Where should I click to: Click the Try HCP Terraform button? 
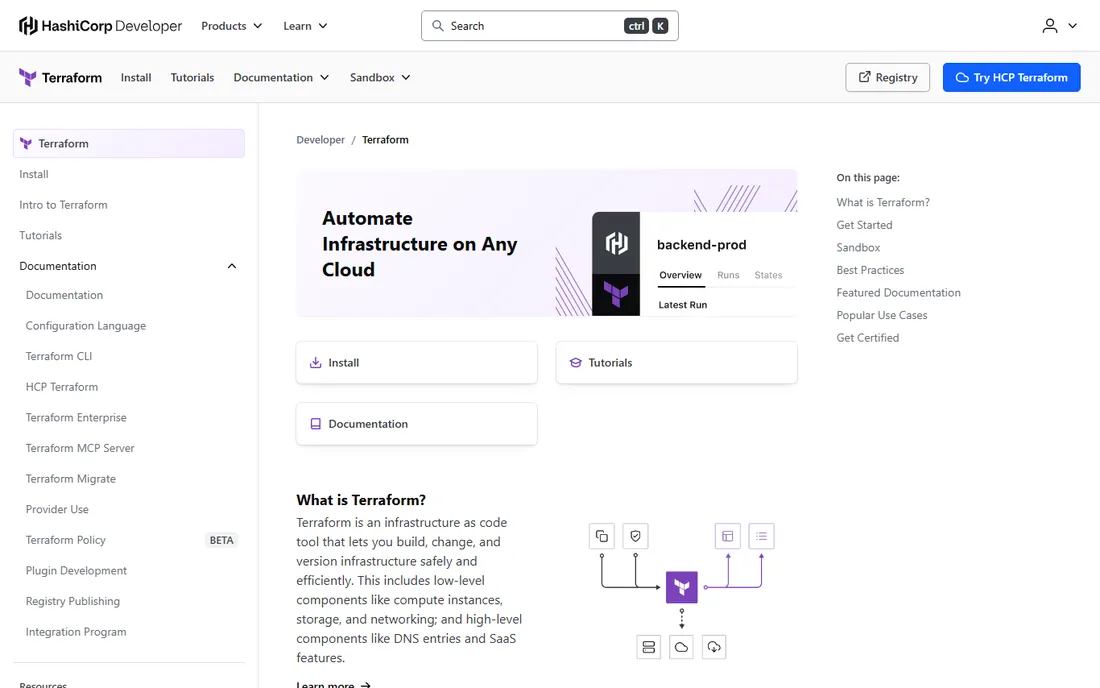[x=1012, y=77]
